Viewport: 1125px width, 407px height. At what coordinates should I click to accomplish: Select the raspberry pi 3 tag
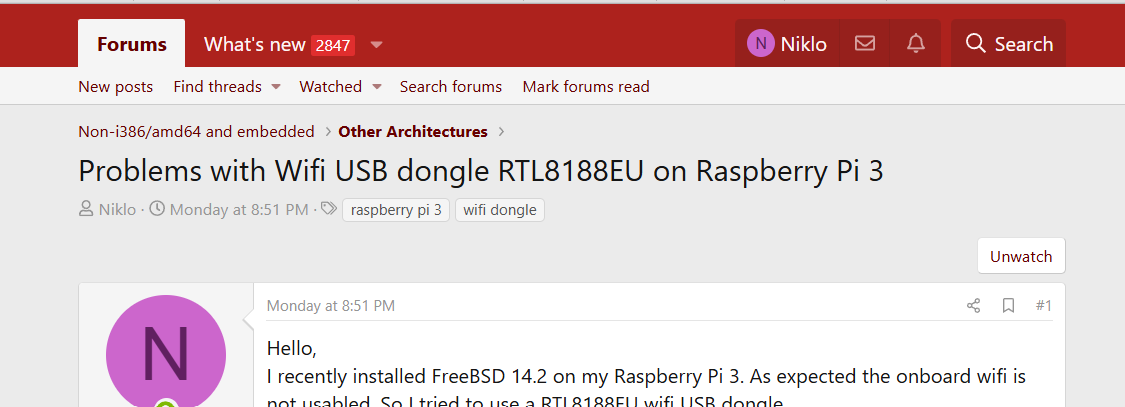click(x=396, y=210)
